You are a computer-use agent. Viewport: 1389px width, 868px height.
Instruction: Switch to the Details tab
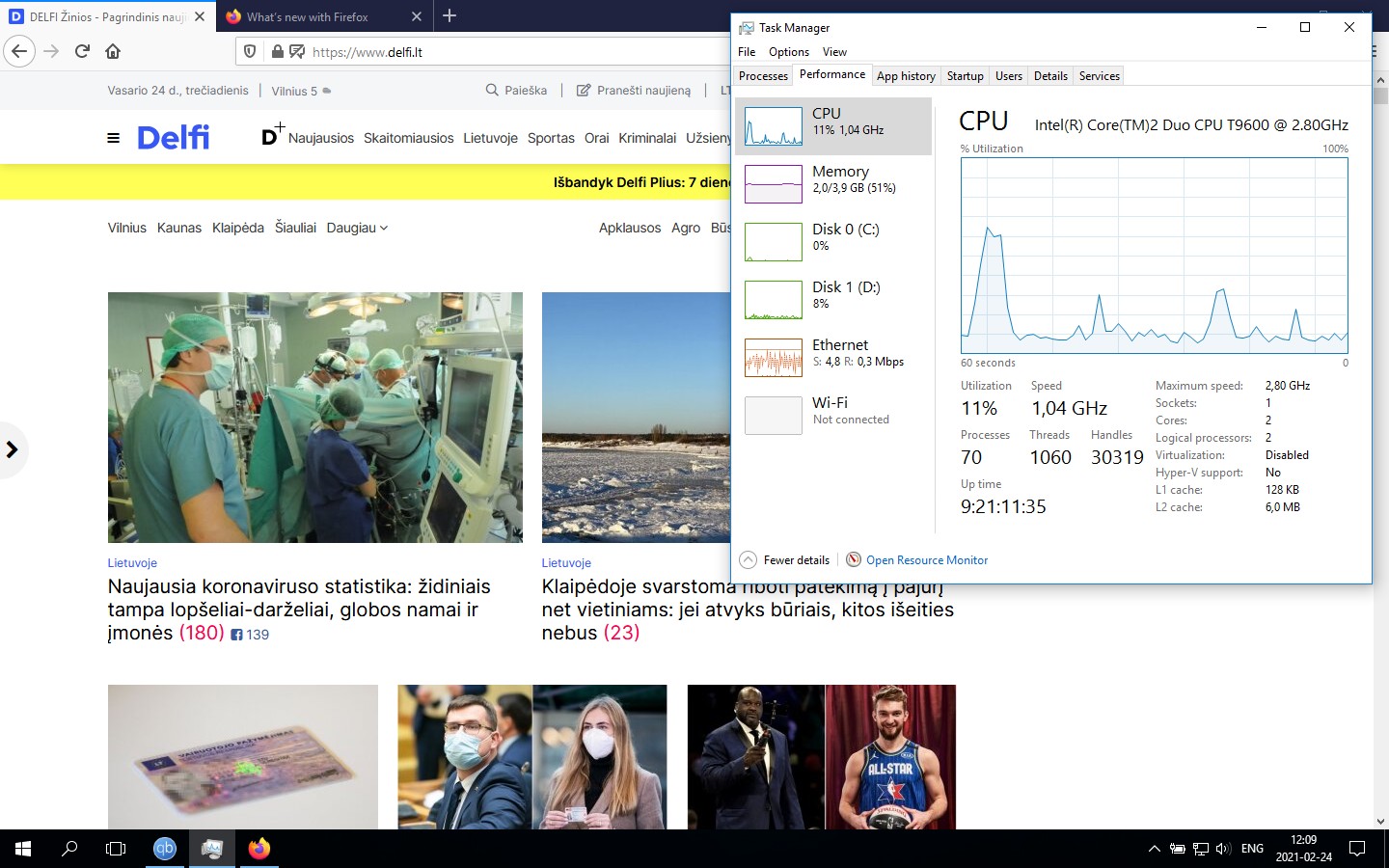point(1050,76)
